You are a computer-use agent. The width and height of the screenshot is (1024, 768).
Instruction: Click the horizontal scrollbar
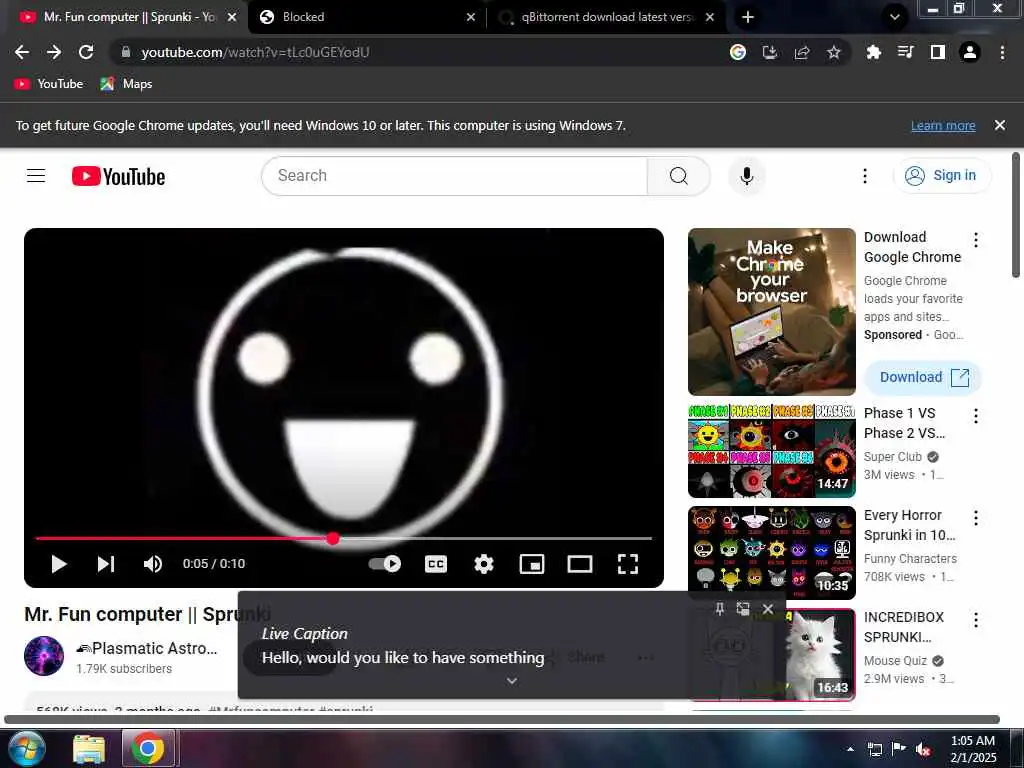click(x=502, y=719)
